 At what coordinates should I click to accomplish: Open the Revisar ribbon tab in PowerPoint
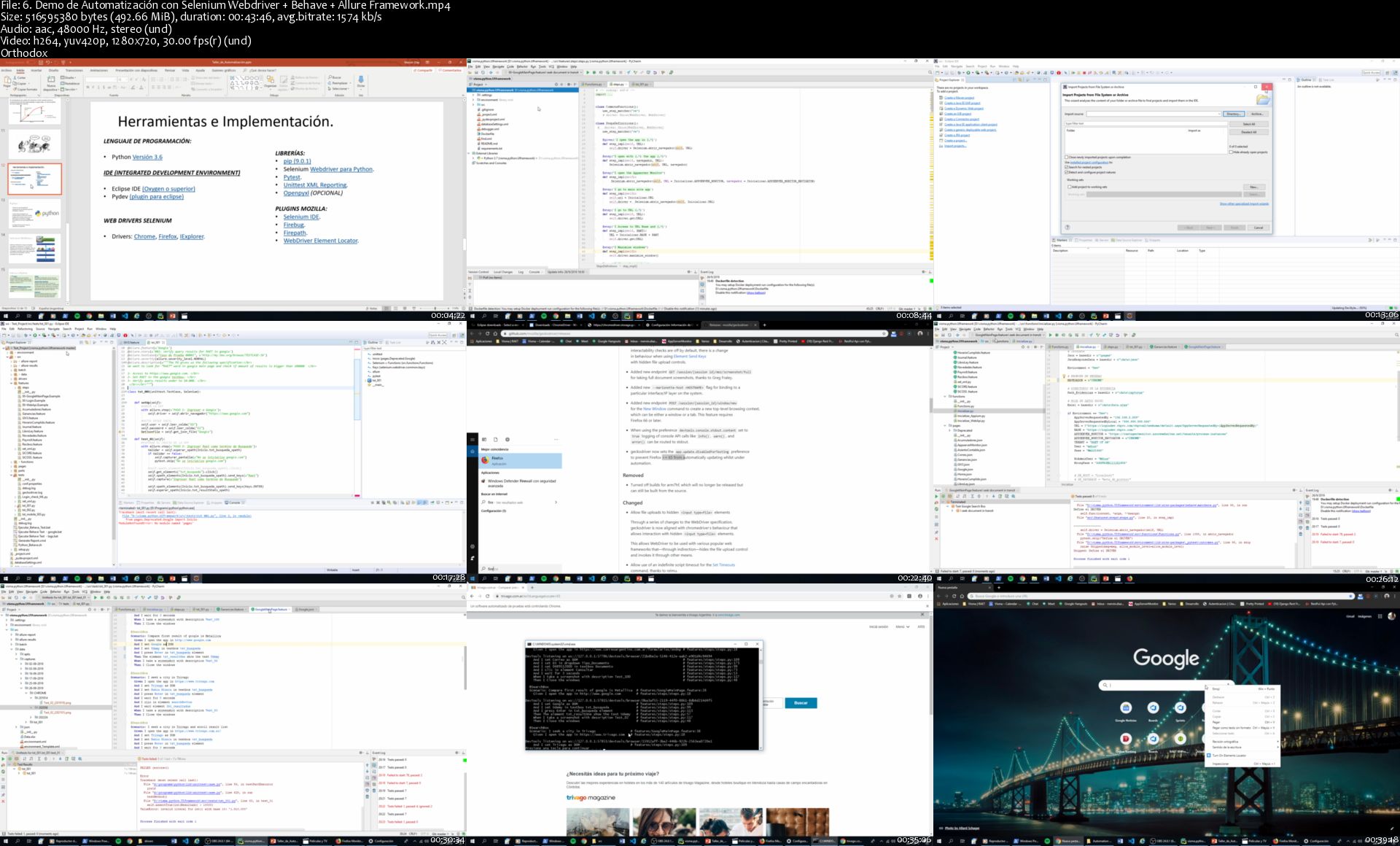tap(170, 71)
